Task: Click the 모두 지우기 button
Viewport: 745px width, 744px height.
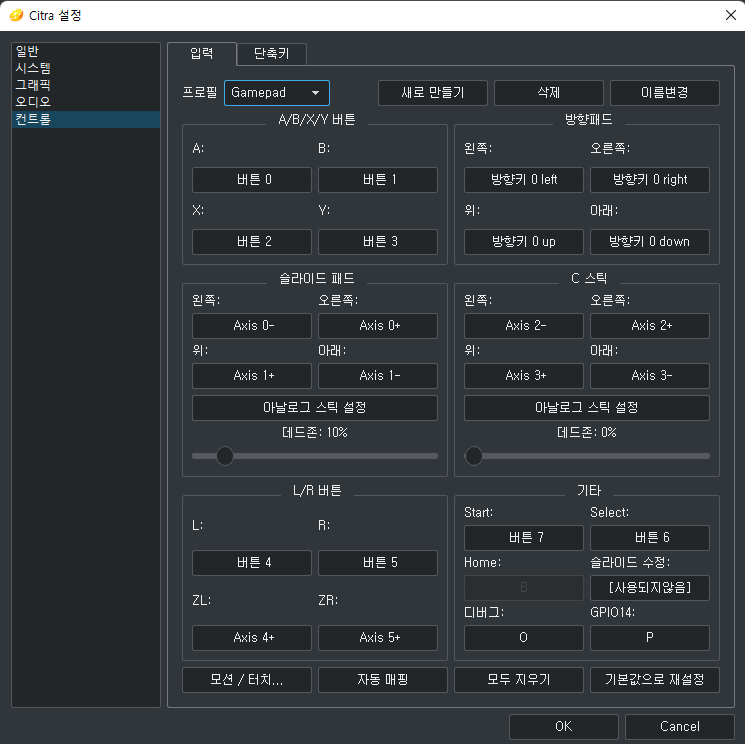Action: (519, 680)
